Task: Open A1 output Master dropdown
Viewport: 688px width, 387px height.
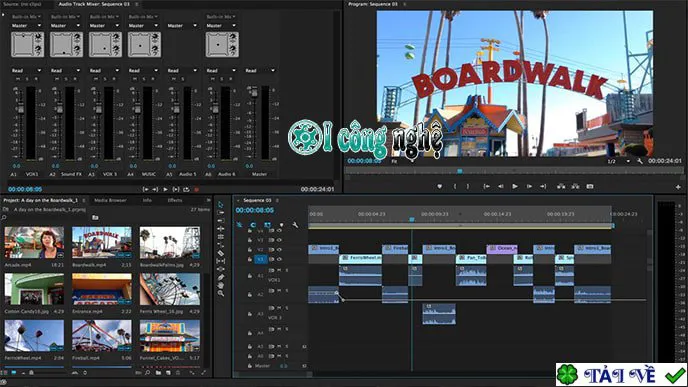Action: pyautogui.click(x=26, y=25)
